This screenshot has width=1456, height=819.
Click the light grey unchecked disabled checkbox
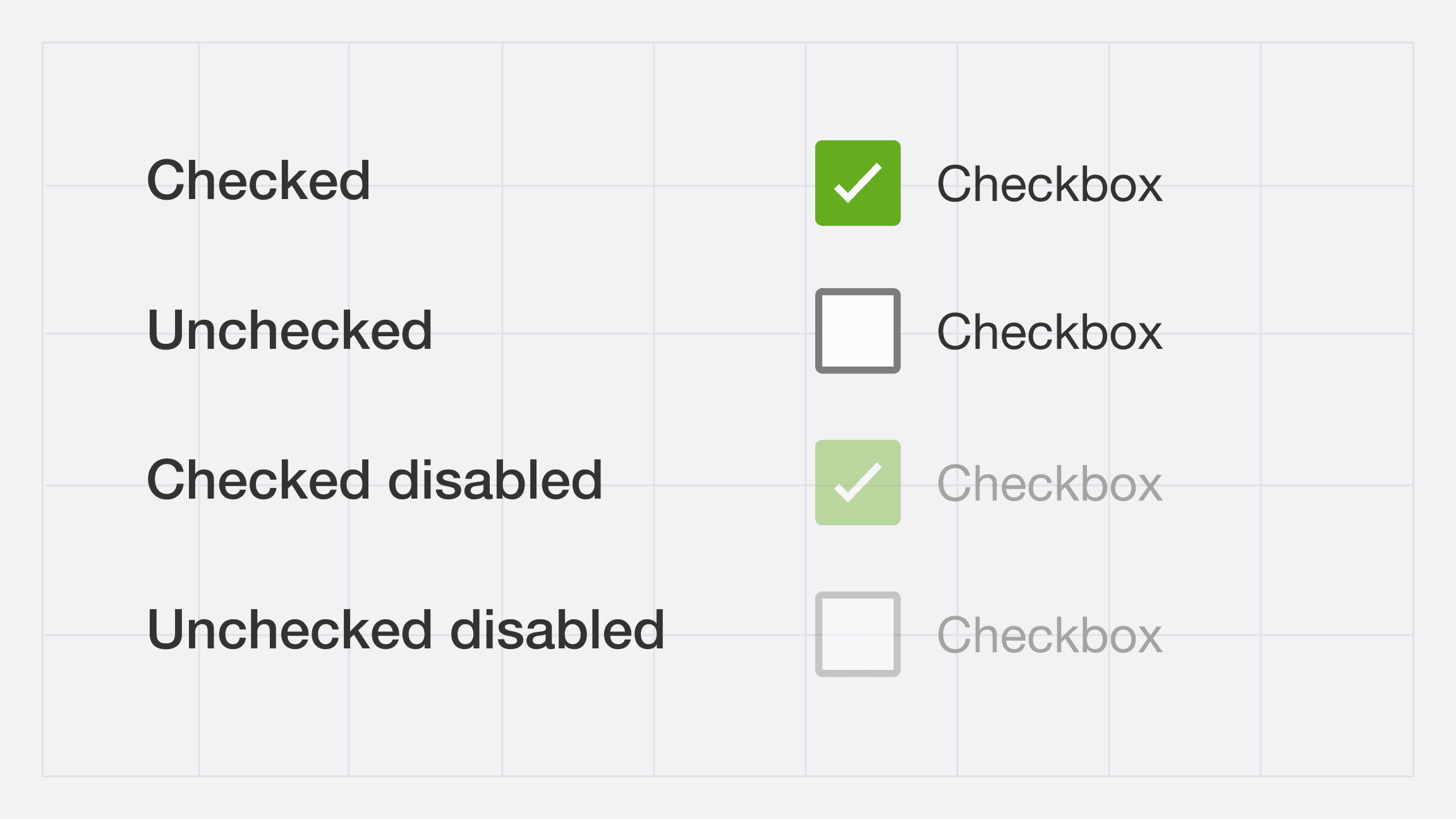tap(858, 634)
